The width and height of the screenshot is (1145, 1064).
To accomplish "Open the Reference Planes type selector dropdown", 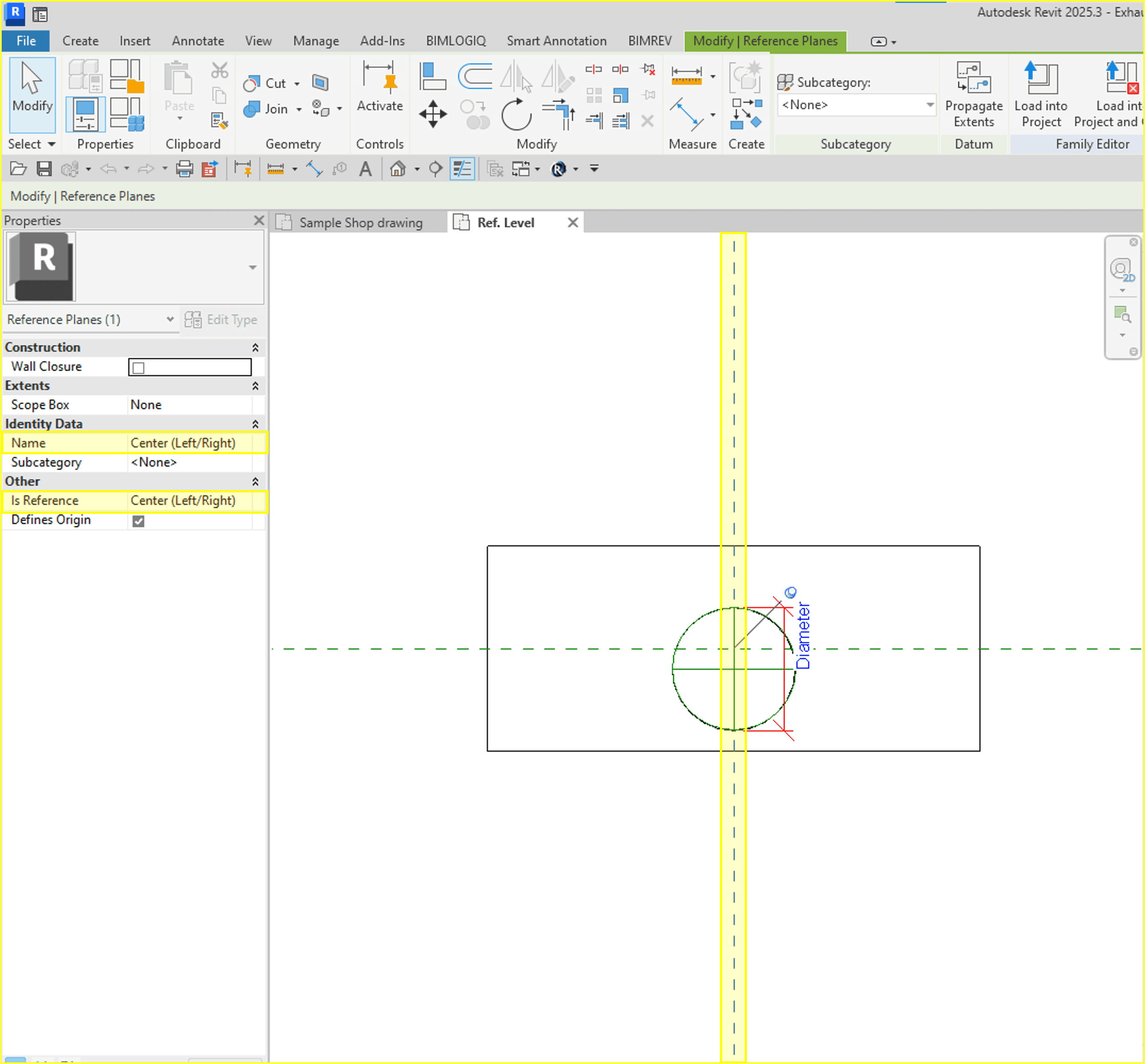I will point(170,320).
